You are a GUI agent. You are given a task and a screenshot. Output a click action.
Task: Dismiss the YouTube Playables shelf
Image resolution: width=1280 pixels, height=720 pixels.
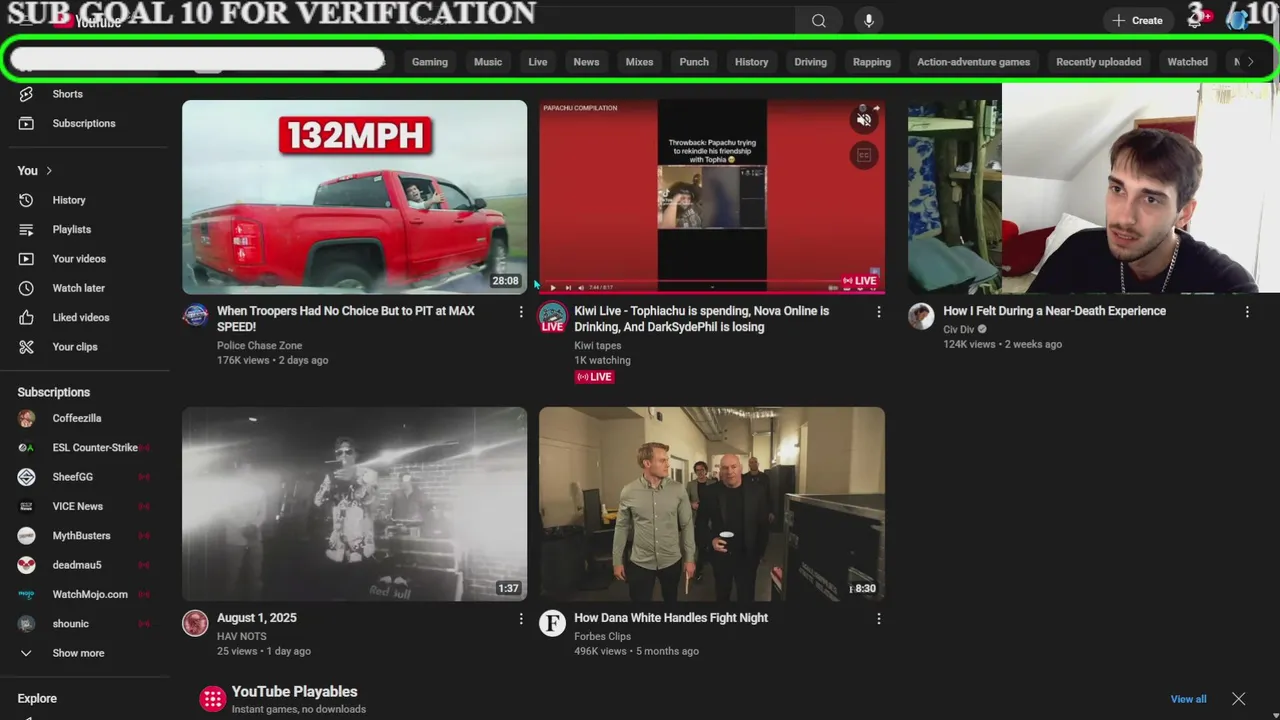(1239, 699)
